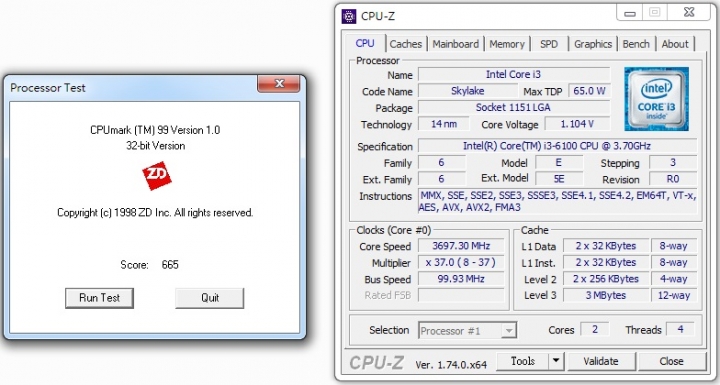Screen dimensions: 720x385
Task: Click the Code Name field showing Skylake
Action: point(468,91)
